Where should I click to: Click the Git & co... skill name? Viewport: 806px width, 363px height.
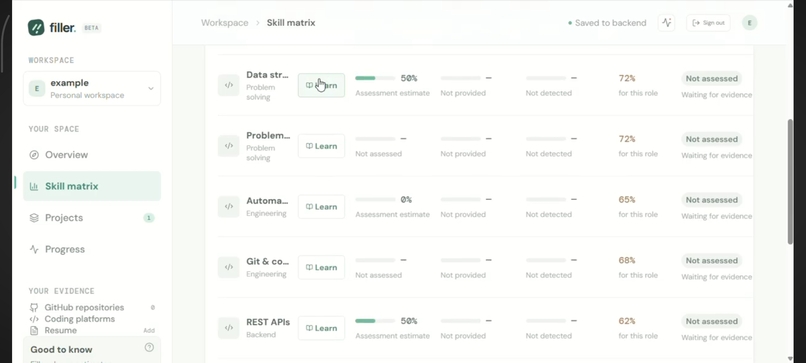[x=267, y=261]
